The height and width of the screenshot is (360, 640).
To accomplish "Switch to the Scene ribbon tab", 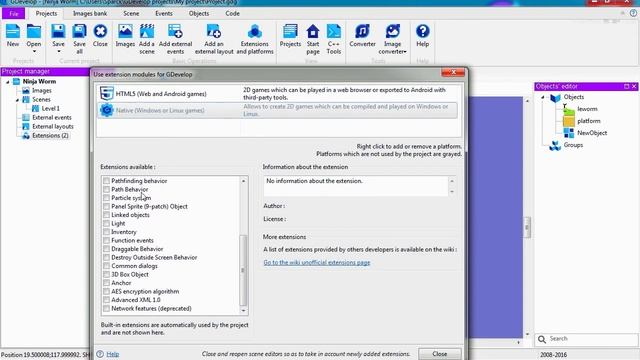I will tap(131, 13).
